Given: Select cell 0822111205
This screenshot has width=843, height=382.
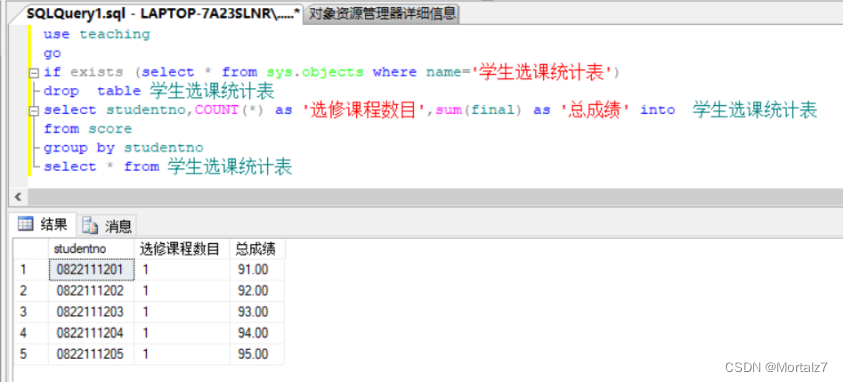Looking at the screenshot, I should coord(91,354).
